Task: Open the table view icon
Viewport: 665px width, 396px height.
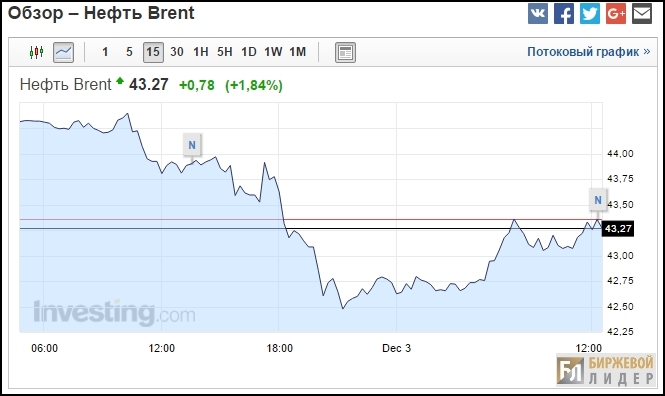Action: (x=345, y=53)
